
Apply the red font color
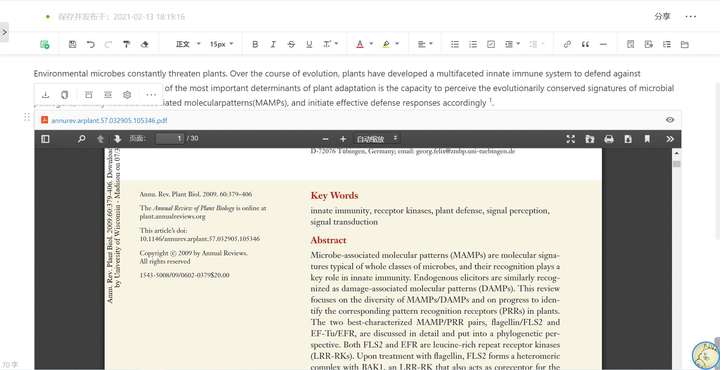pos(360,45)
